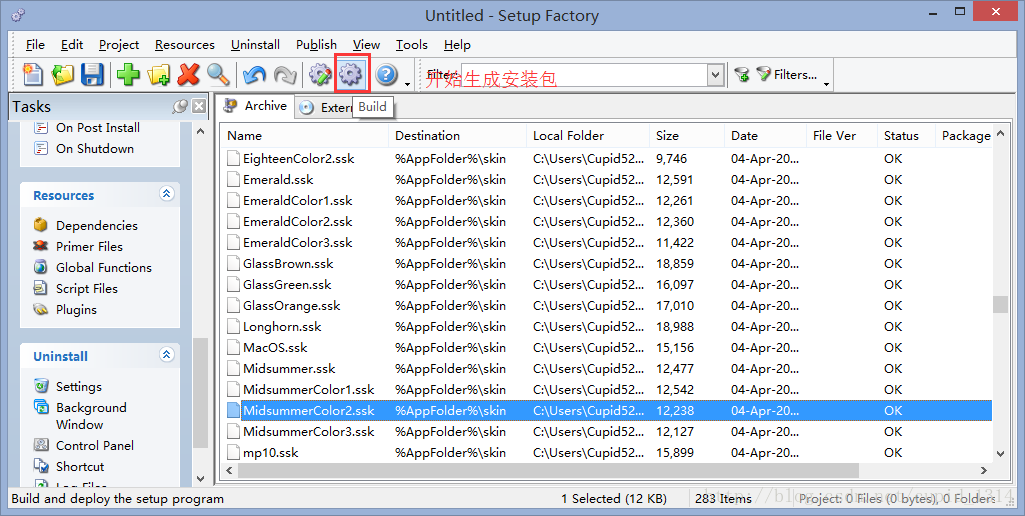The width and height of the screenshot is (1025, 516).
Task: Open the Project menu
Action: [119, 44]
